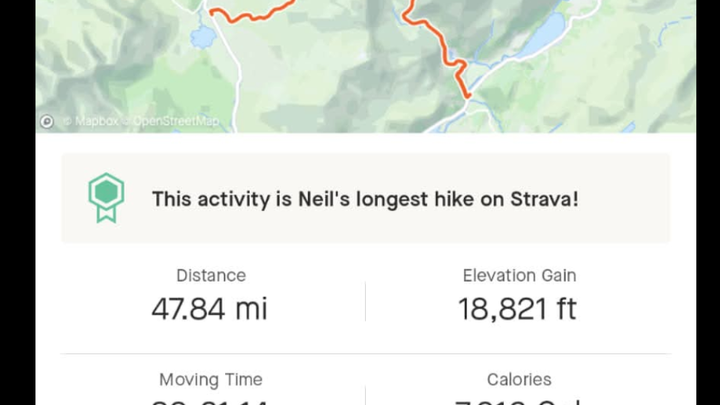The width and height of the screenshot is (720, 405).
Task: Click the copyright symbol before Mapbox
Action: (67, 121)
